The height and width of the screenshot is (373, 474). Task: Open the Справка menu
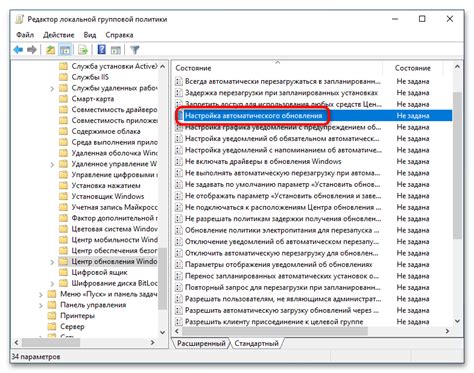point(119,35)
